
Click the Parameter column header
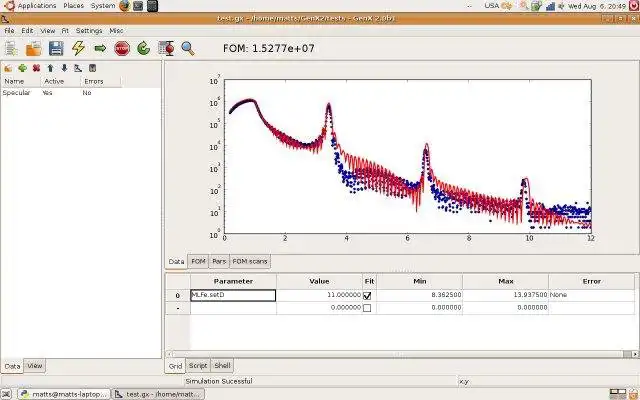tap(233, 282)
